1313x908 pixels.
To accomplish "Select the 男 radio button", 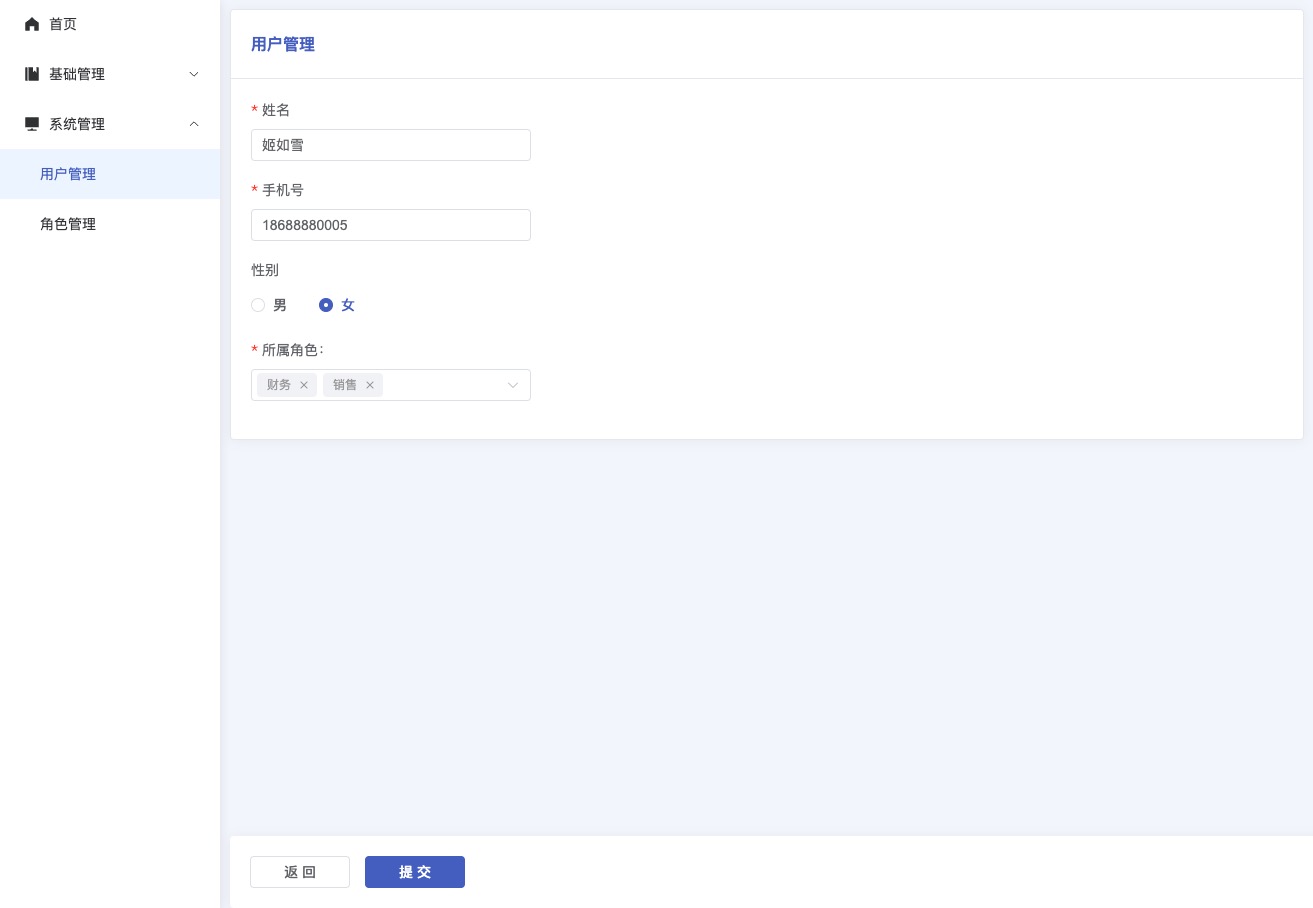I will point(258,305).
